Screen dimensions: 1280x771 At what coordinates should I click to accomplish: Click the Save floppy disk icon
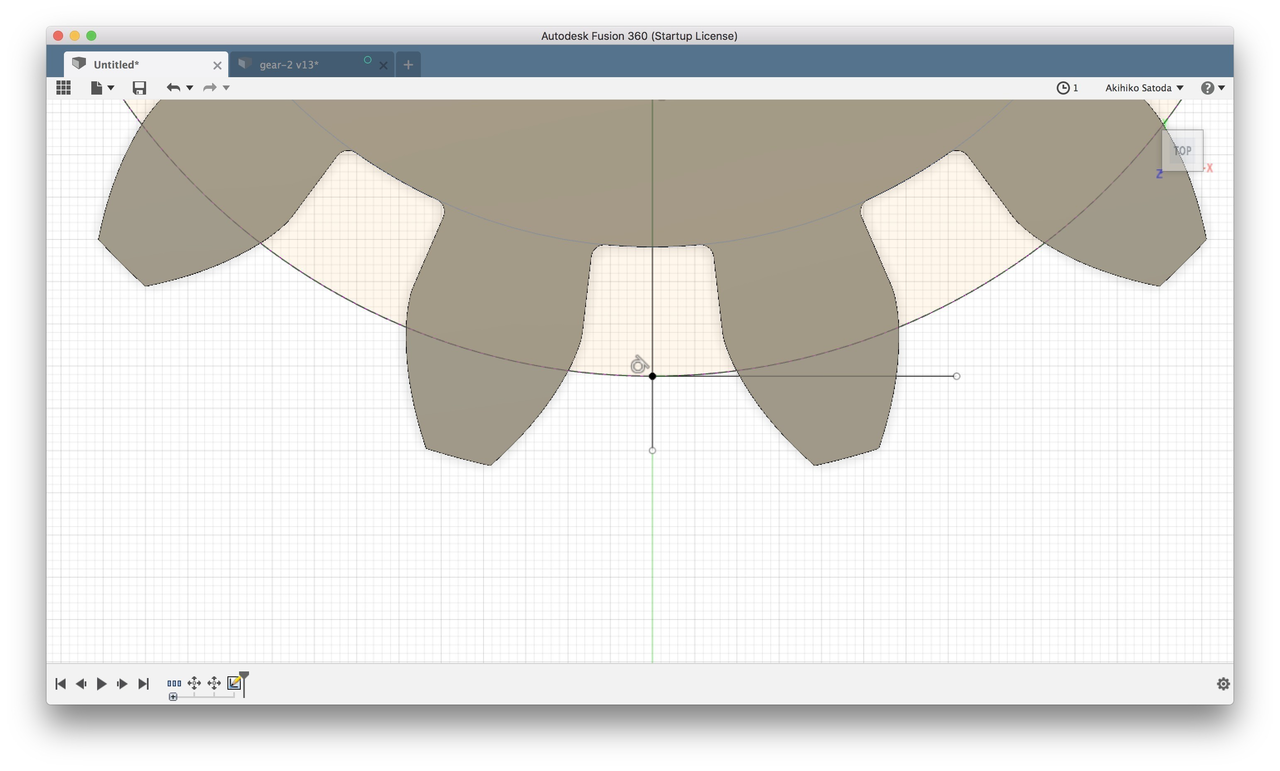point(139,88)
